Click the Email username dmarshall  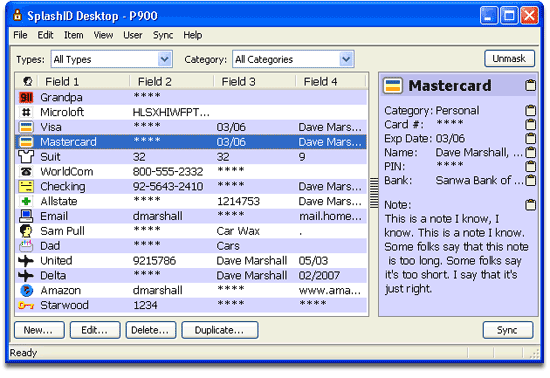pos(157,216)
